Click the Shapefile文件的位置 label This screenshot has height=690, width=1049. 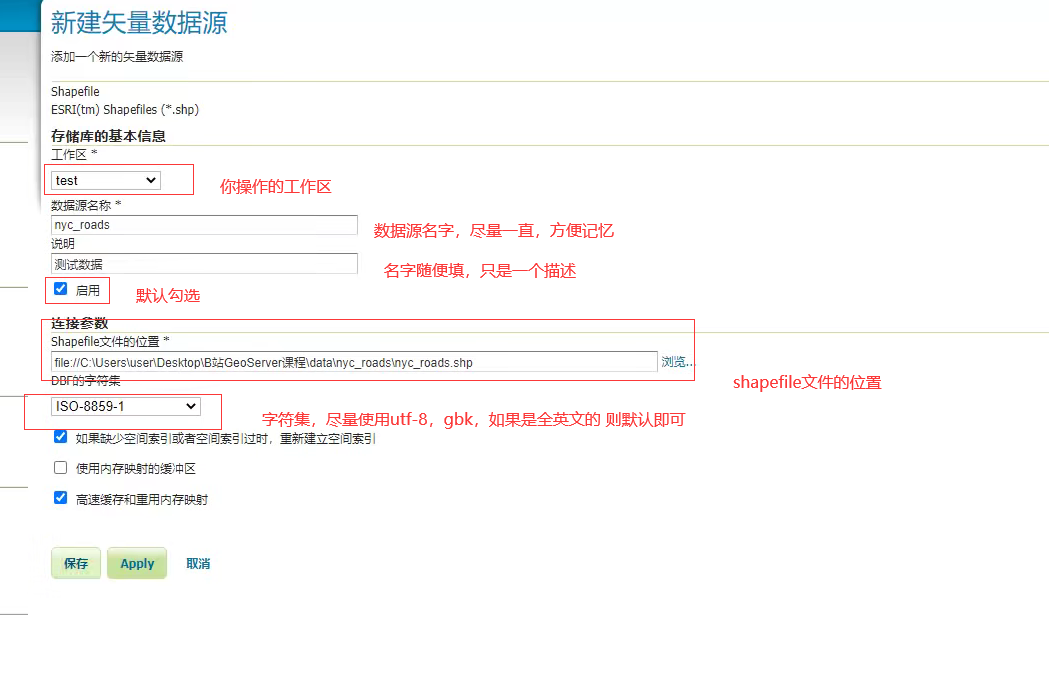pyautogui.click(x=110, y=341)
